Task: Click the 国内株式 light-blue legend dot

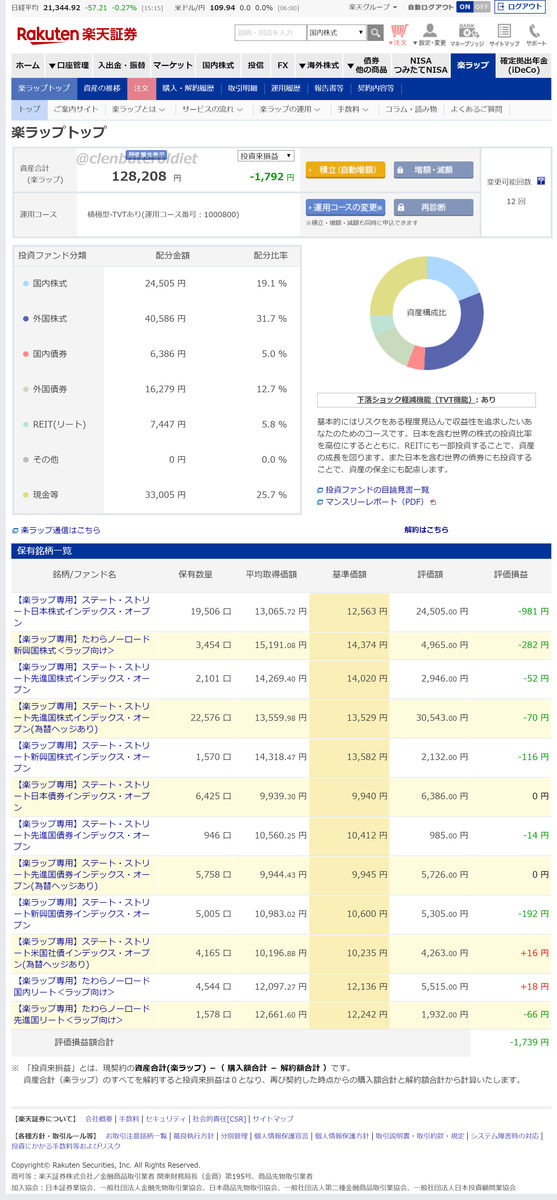Action: (x=25, y=284)
